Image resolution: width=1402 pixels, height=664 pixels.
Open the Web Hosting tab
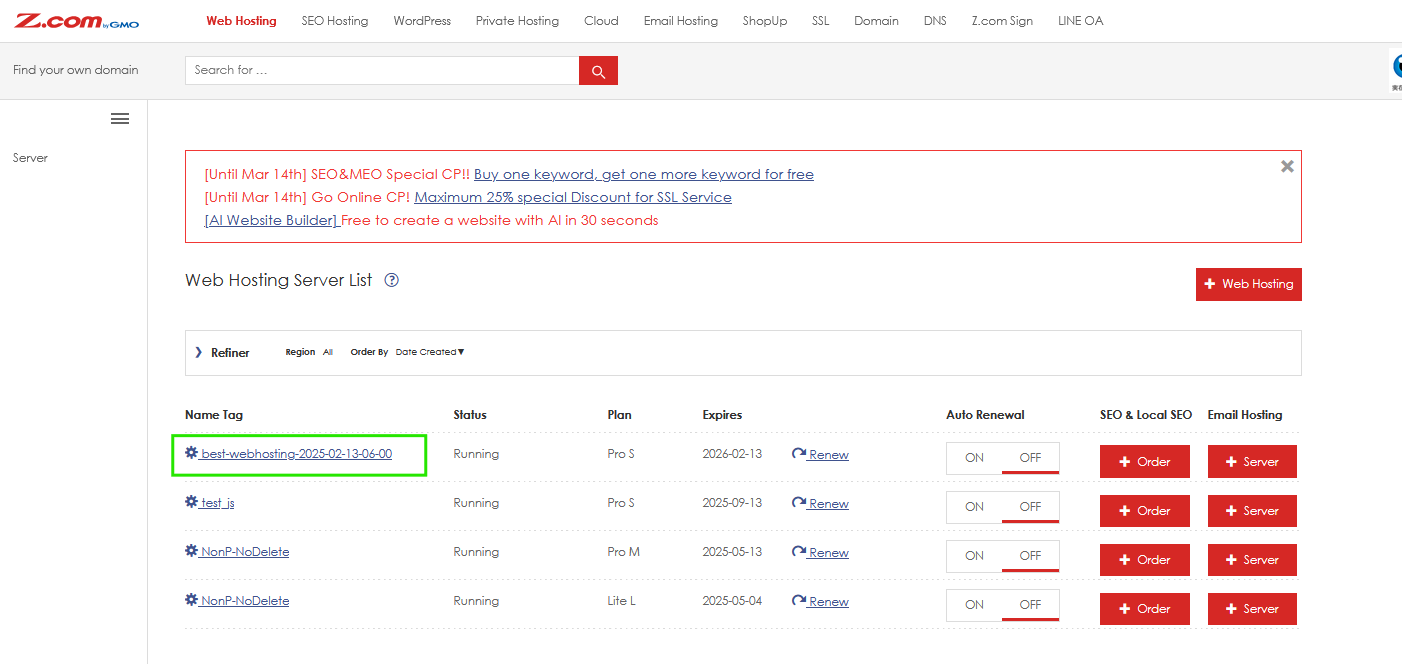tap(241, 21)
